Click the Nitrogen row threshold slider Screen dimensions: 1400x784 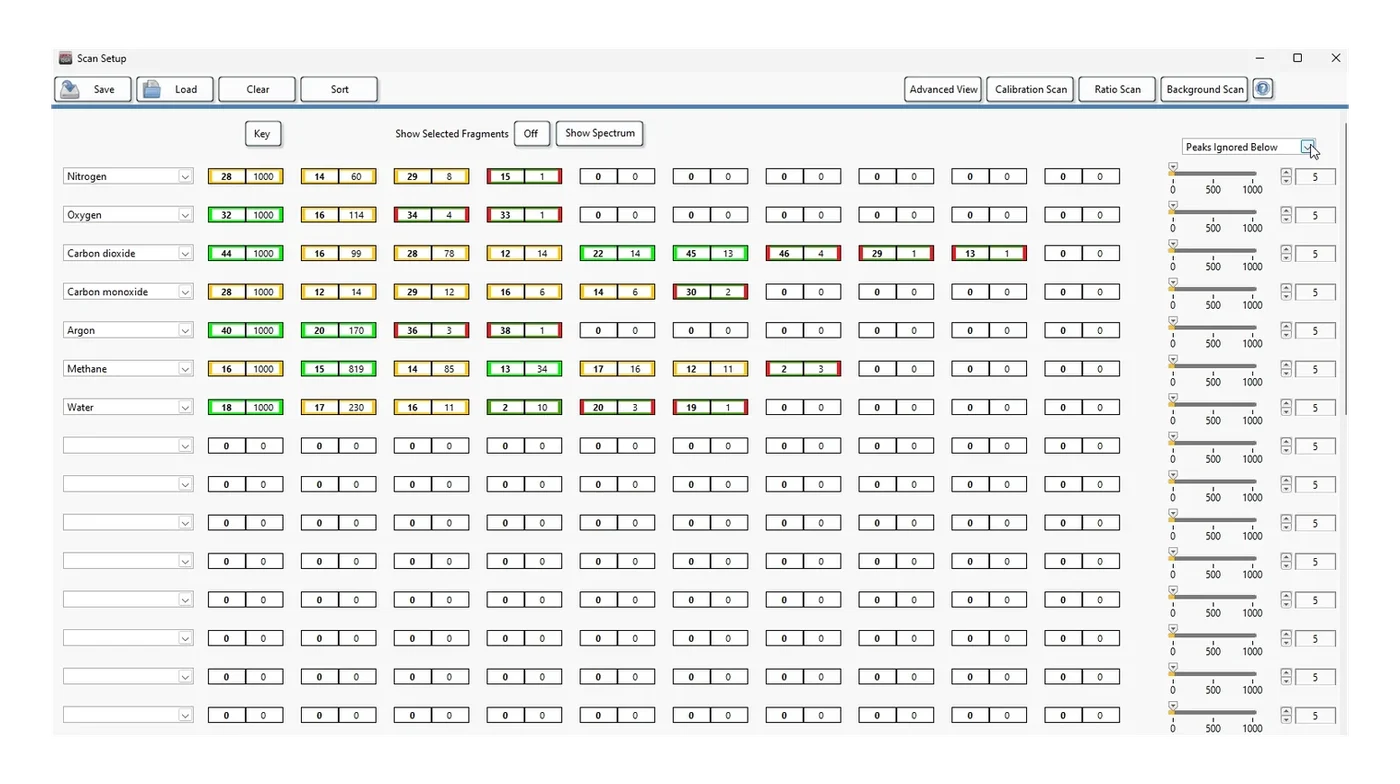[x=1213, y=174]
